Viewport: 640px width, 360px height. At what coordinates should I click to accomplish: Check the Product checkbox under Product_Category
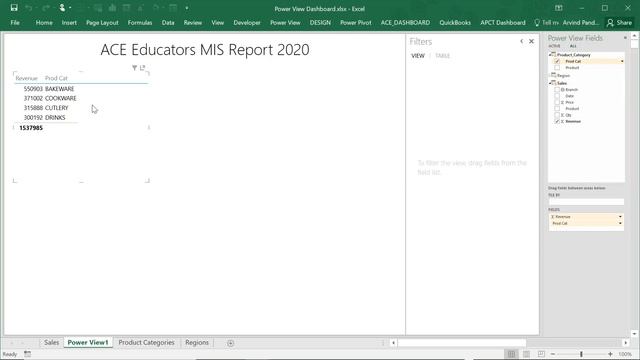click(x=557, y=67)
